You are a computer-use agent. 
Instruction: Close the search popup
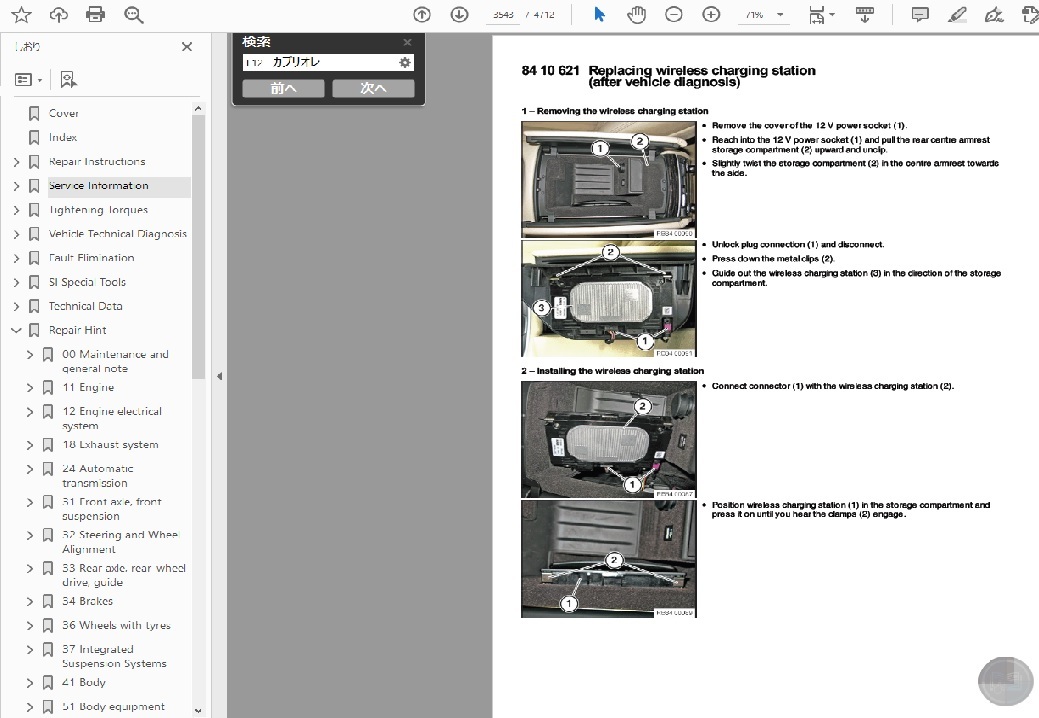click(408, 42)
